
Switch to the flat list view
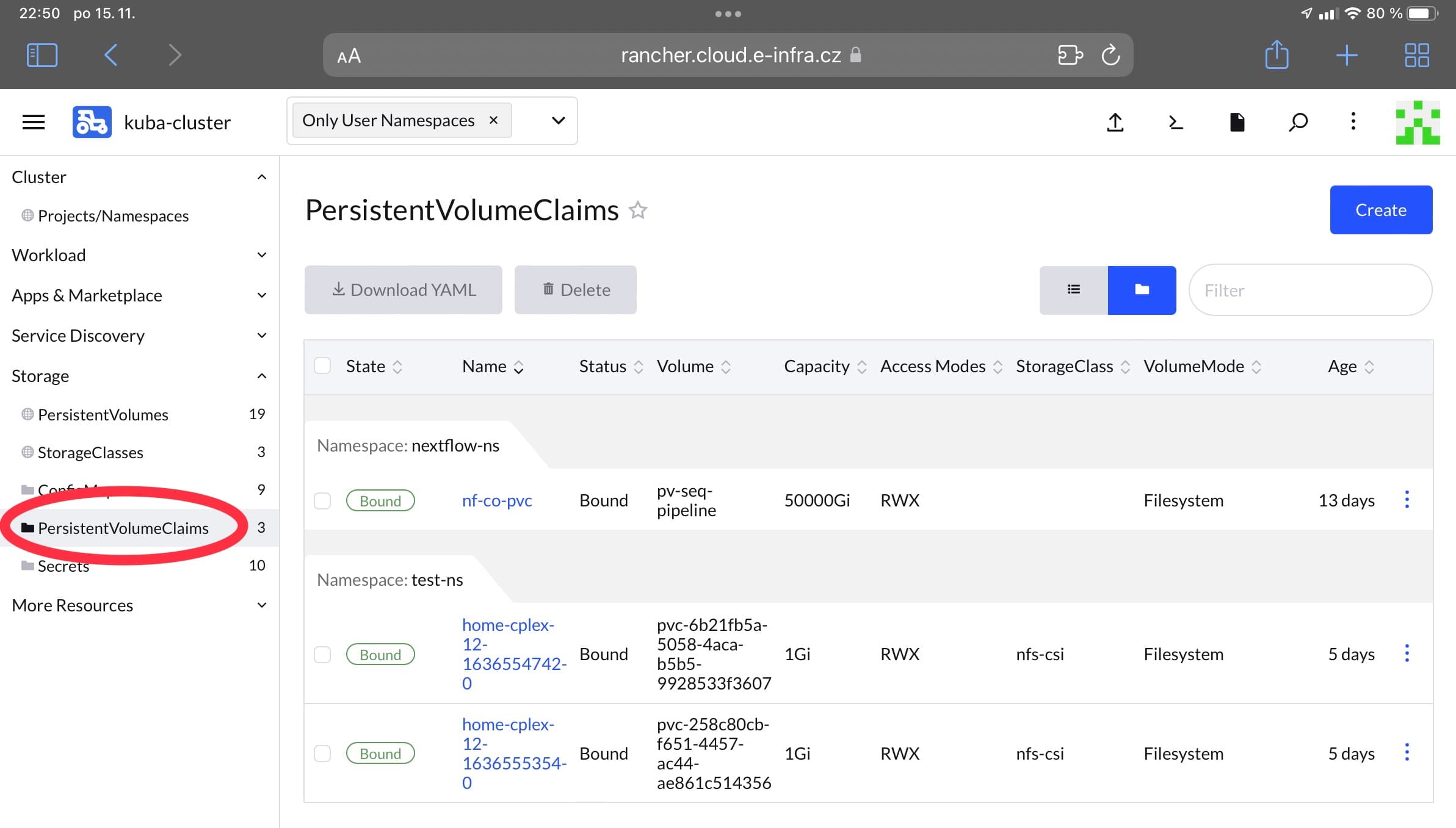coord(1073,290)
